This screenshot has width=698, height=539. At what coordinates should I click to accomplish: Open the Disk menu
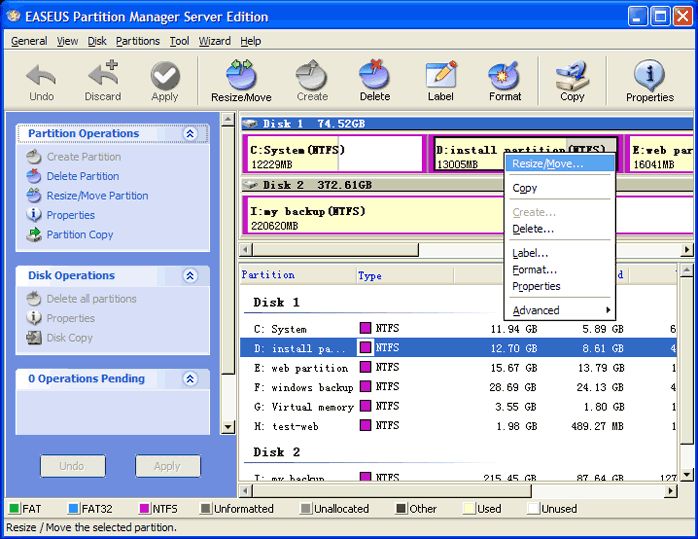pos(97,41)
